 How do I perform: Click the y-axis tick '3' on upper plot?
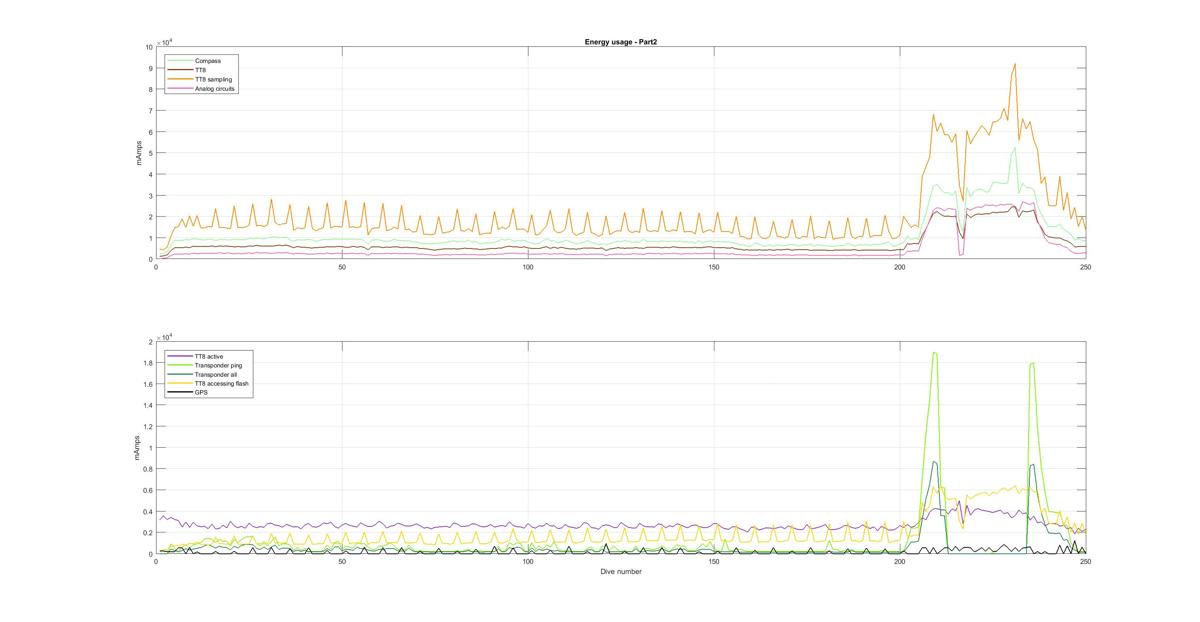(x=150, y=196)
